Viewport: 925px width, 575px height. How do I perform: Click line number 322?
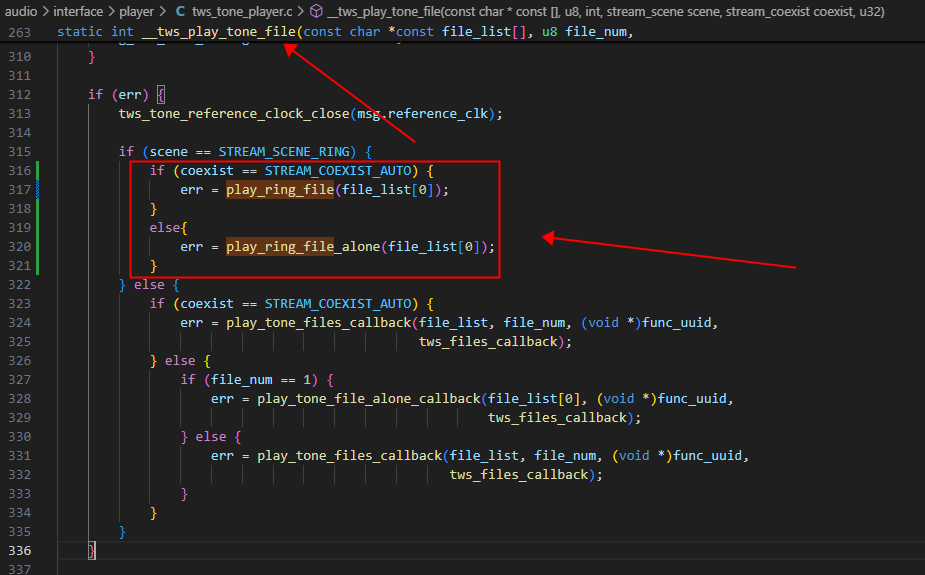(x=19, y=285)
